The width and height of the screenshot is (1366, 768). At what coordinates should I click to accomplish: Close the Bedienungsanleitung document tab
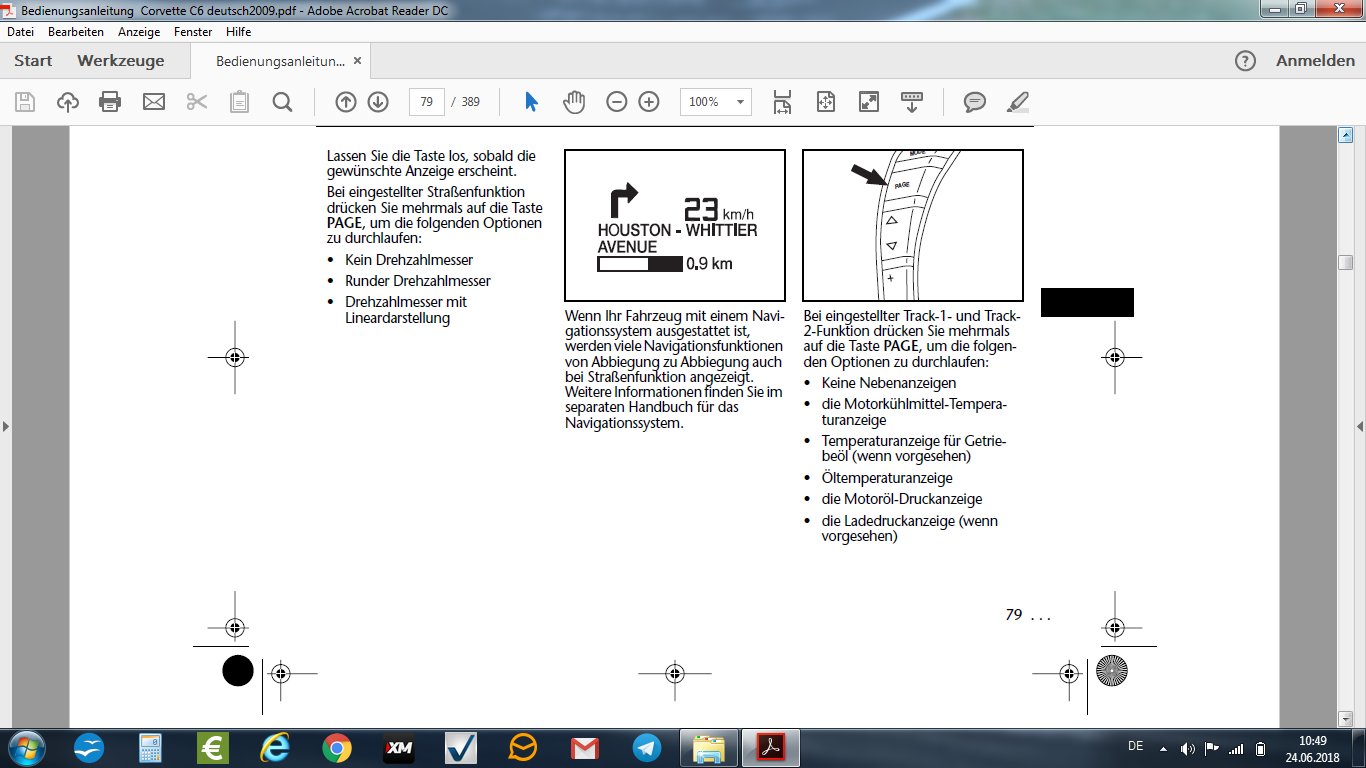(354, 61)
